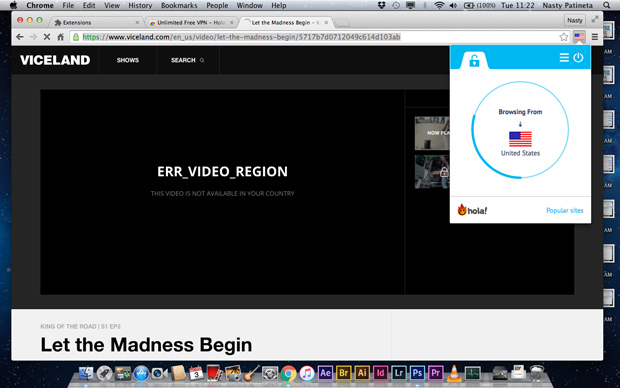Screen dimensions: 620x388
Task: Open the History menu
Action: [x=140, y=5]
